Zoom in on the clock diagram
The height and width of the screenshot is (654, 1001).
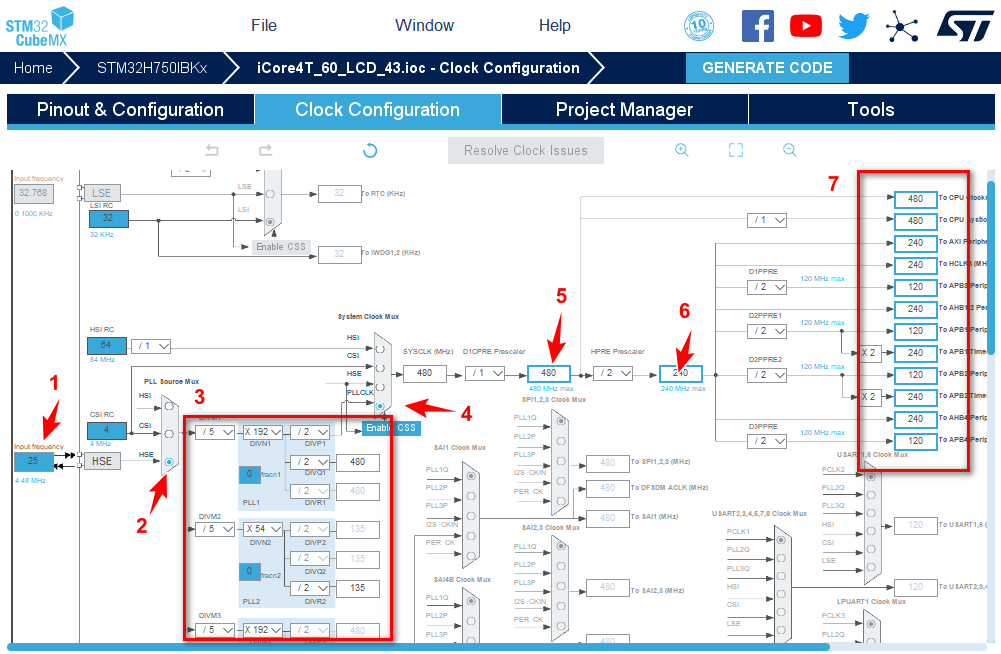pos(682,150)
